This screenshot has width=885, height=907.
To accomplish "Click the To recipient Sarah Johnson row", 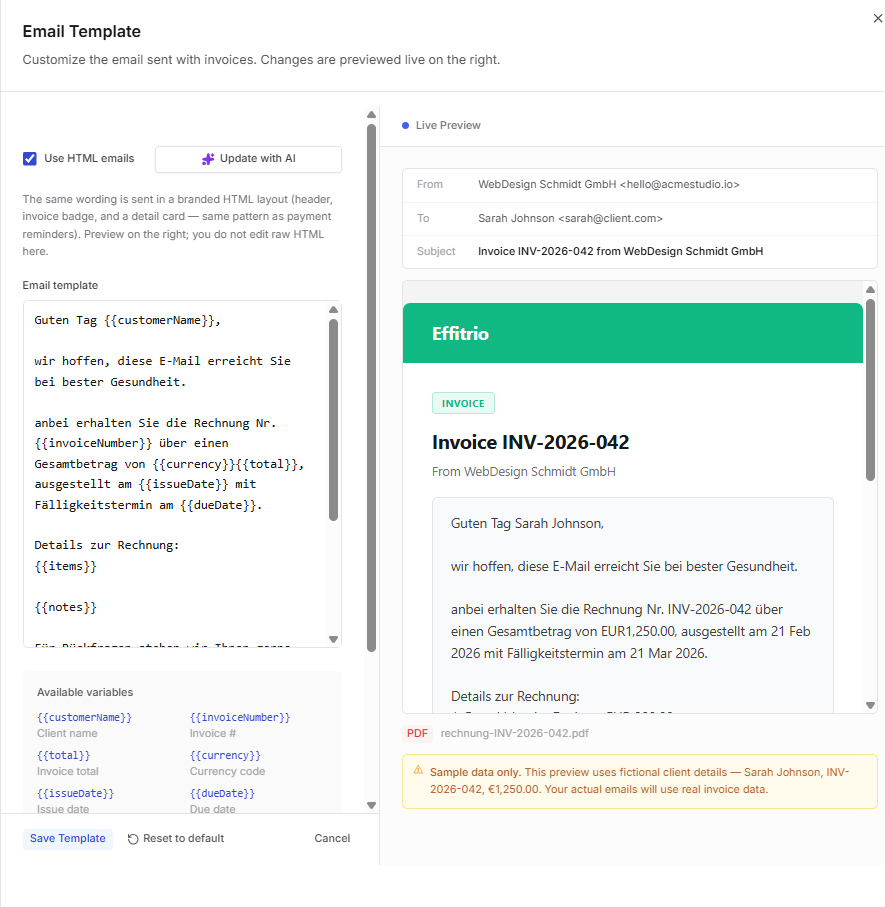I will point(640,219).
